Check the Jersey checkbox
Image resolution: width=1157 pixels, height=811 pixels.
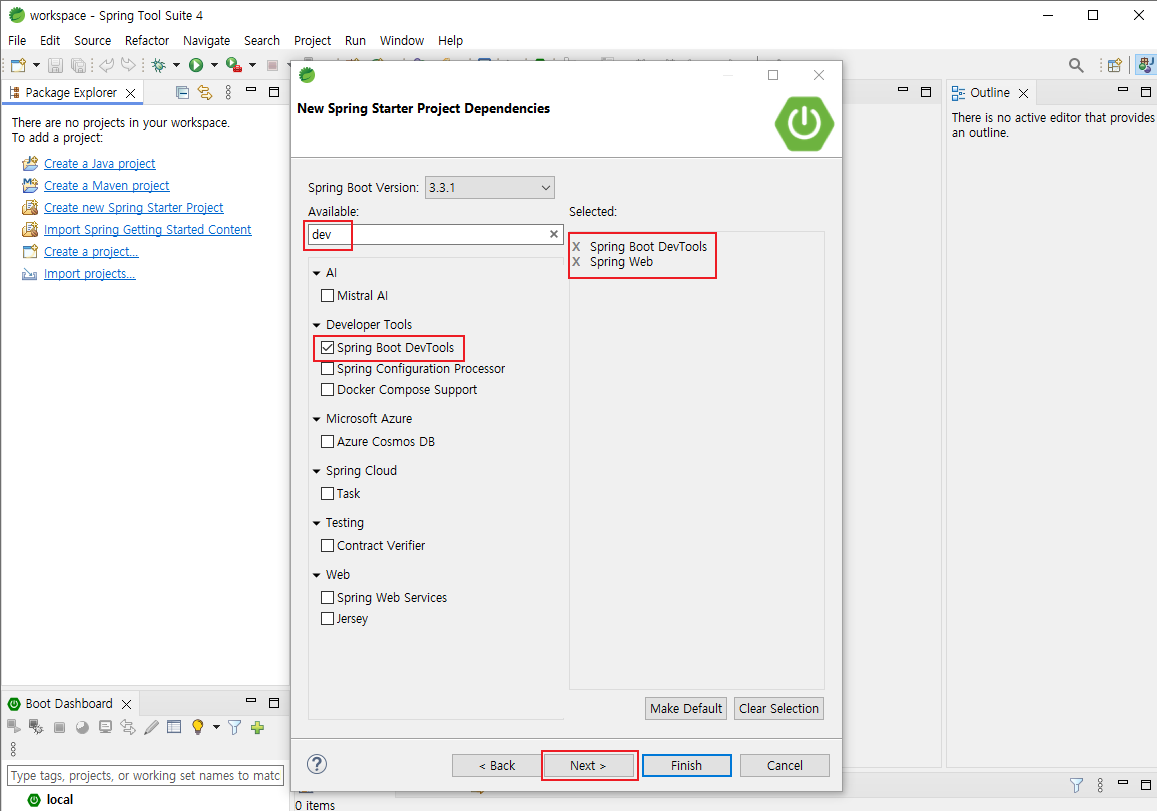pos(328,618)
